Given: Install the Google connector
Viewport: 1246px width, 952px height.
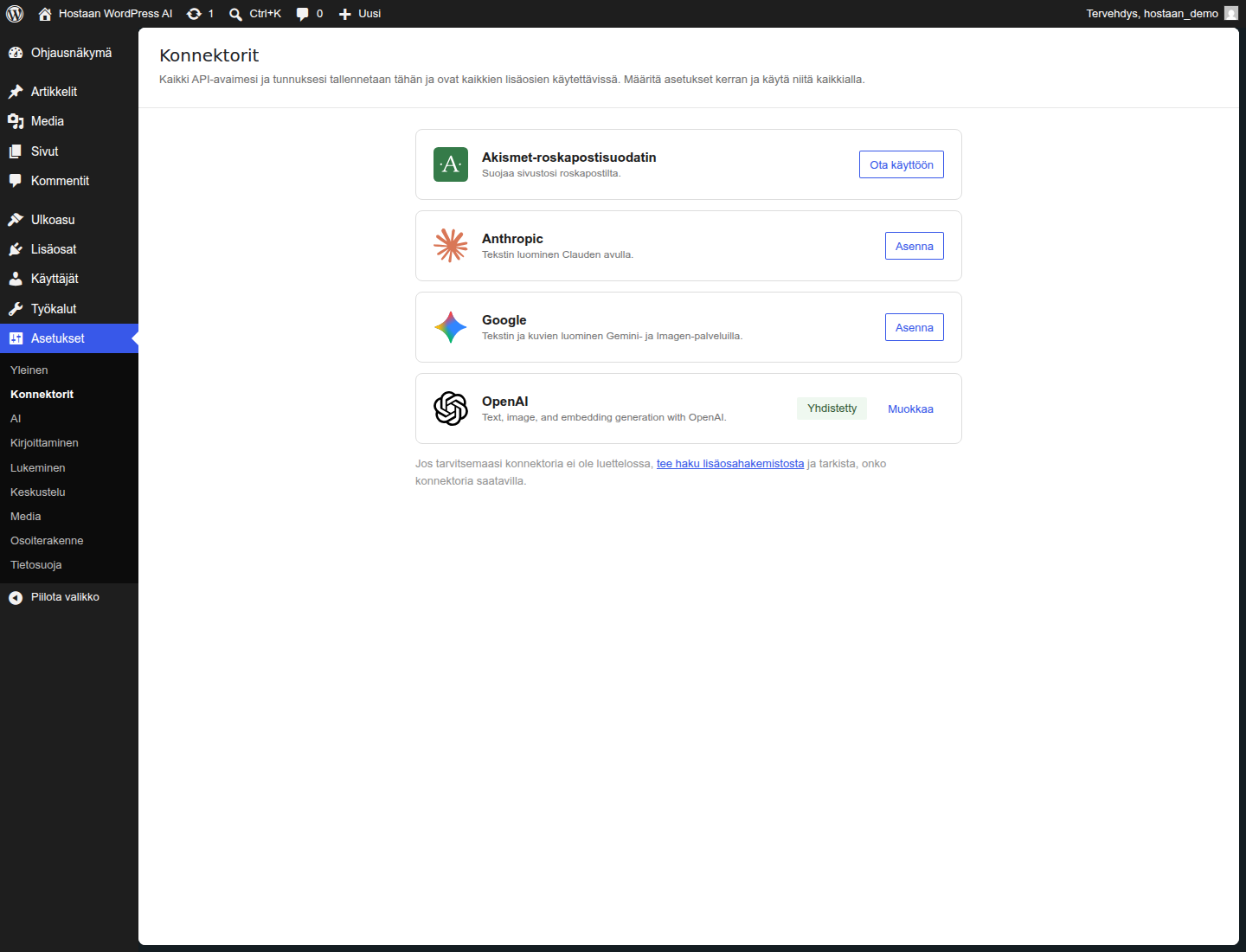Looking at the screenshot, I should click(x=915, y=327).
